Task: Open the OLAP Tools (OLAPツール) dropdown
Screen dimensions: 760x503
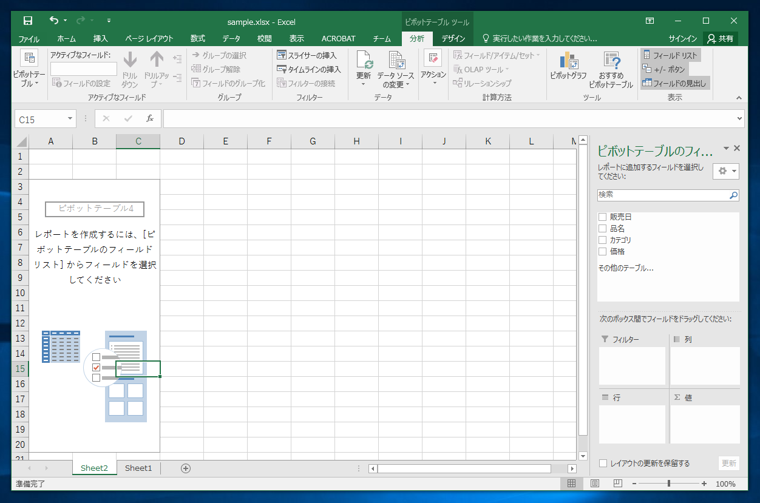Action: tap(481, 69)
